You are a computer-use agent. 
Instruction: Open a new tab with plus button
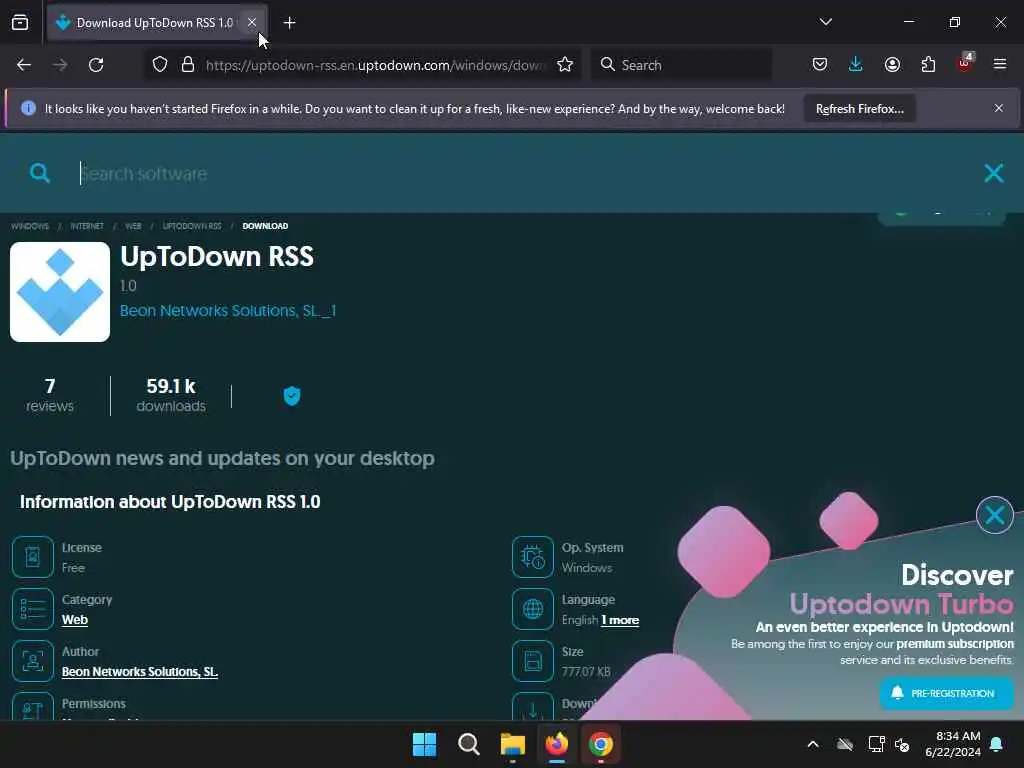pyautogui.click(x=289, y=23)
